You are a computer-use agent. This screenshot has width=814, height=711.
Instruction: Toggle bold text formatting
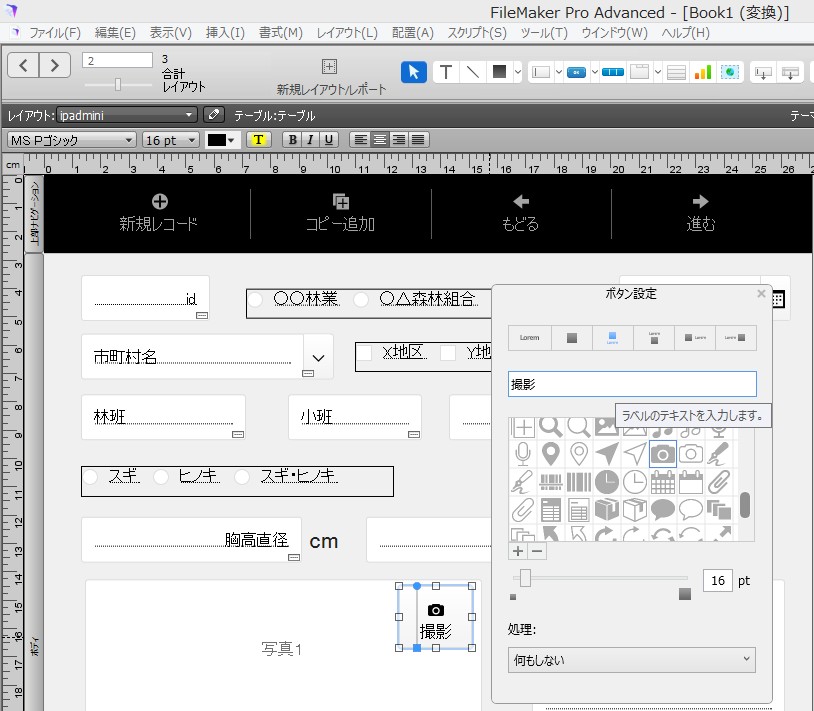coord(292,140)
